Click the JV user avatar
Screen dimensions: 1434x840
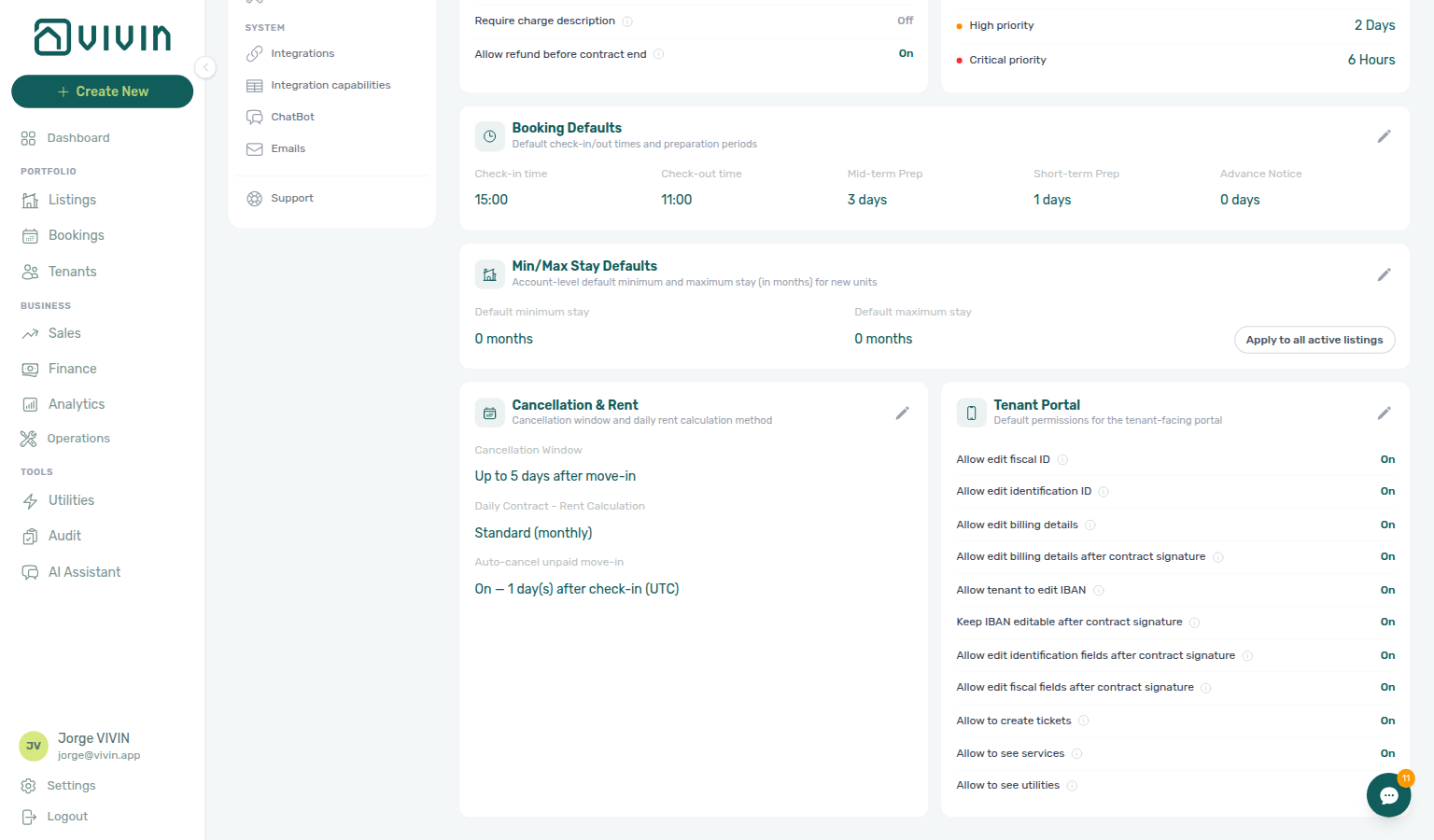tap(34, 746)
